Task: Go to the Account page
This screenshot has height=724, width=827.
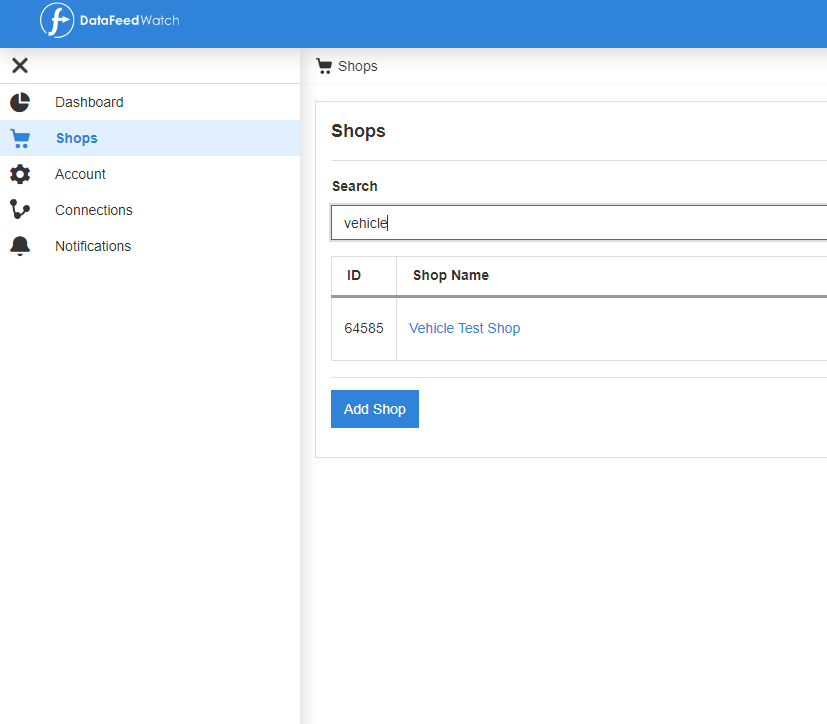Action: 80,174
